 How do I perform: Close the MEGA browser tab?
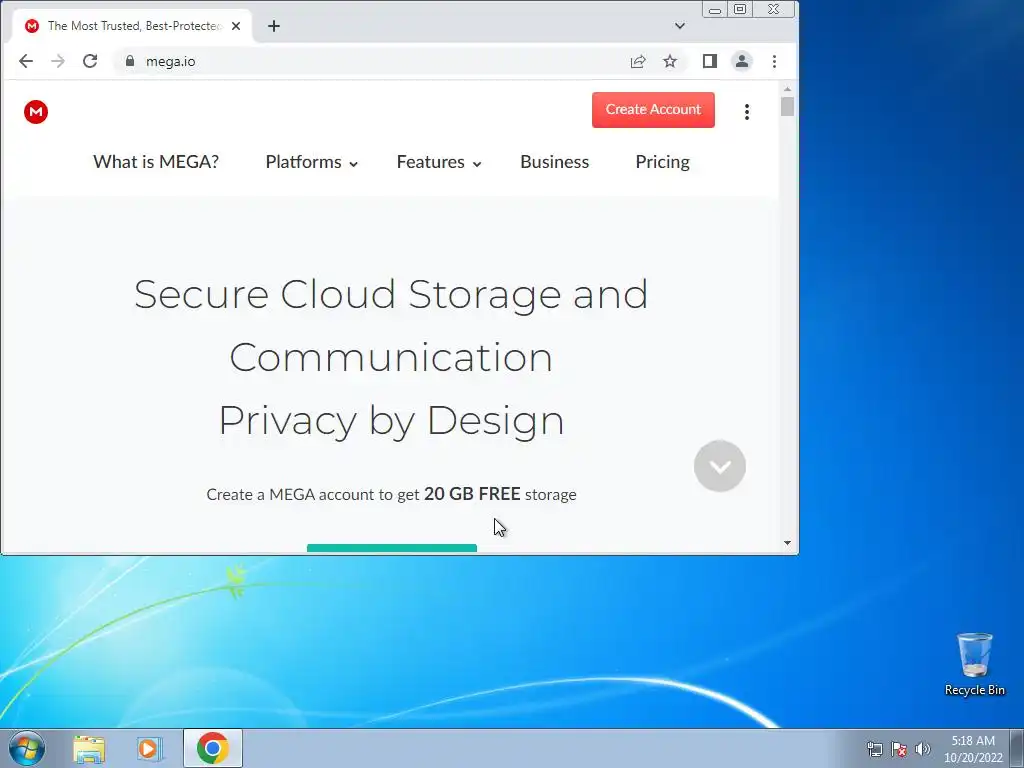point(236,26)
